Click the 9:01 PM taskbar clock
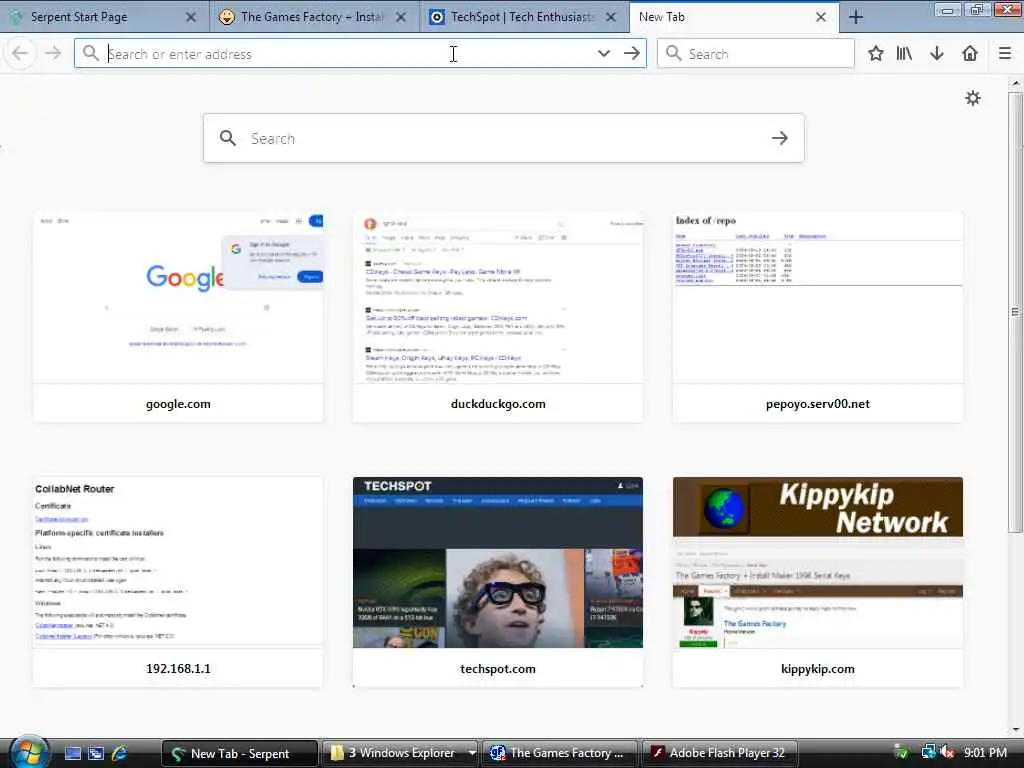The width and height of the screenshot is (1024, 768). pyautogui.click(x=985, y=752)
